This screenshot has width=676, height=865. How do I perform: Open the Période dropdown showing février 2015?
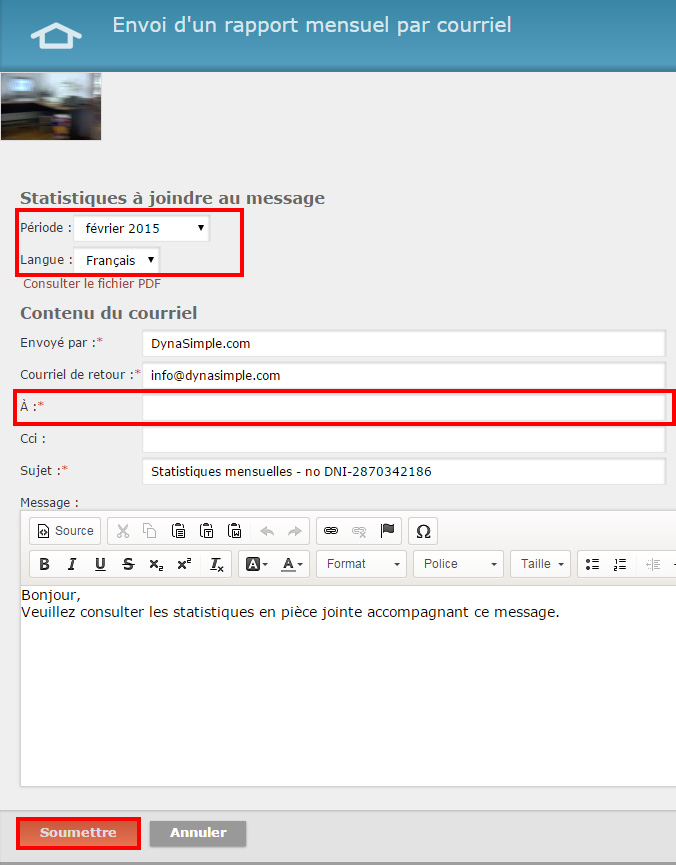coord(141,229)
